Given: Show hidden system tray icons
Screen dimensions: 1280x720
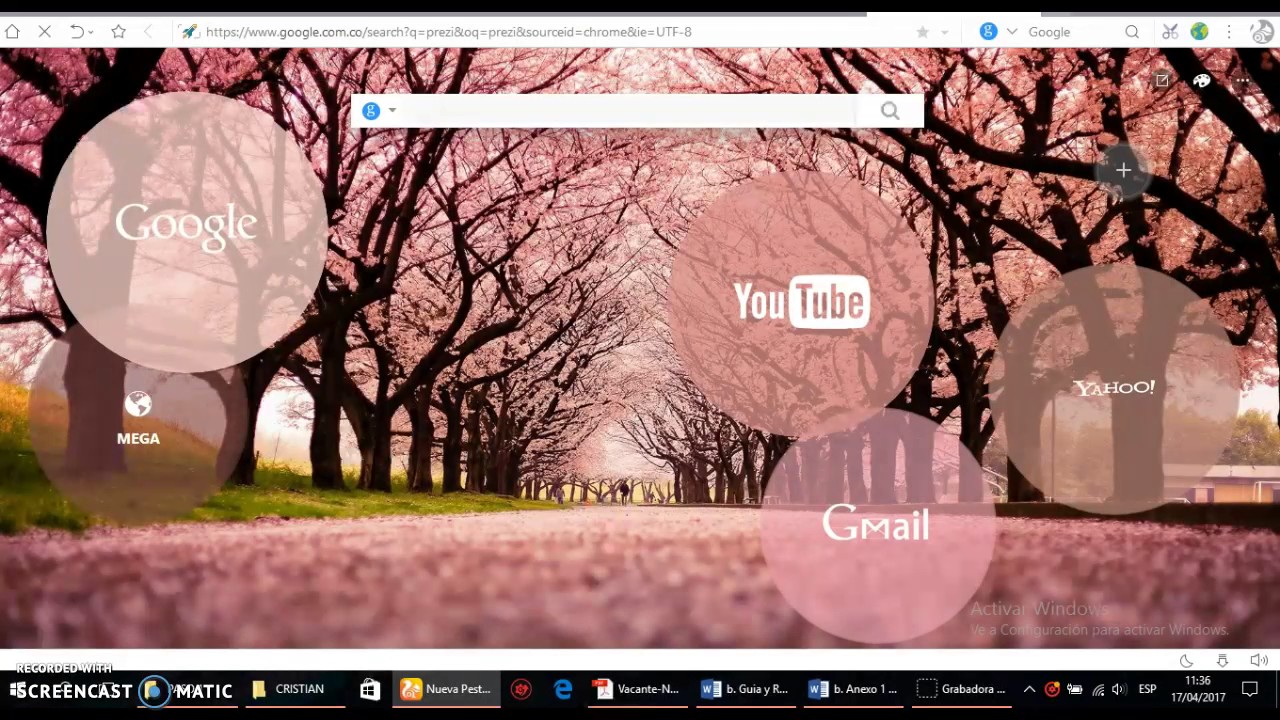Looking at the screenshot, I should tap(1029, 689).
